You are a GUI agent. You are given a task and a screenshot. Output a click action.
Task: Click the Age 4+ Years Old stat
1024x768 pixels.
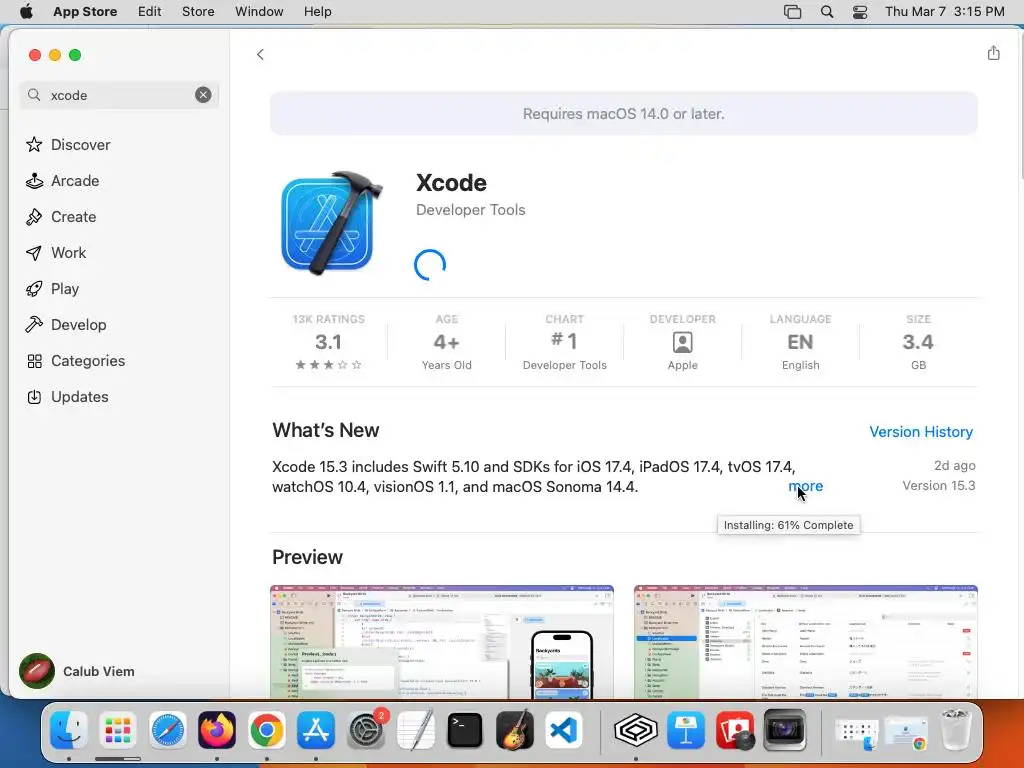447,342
